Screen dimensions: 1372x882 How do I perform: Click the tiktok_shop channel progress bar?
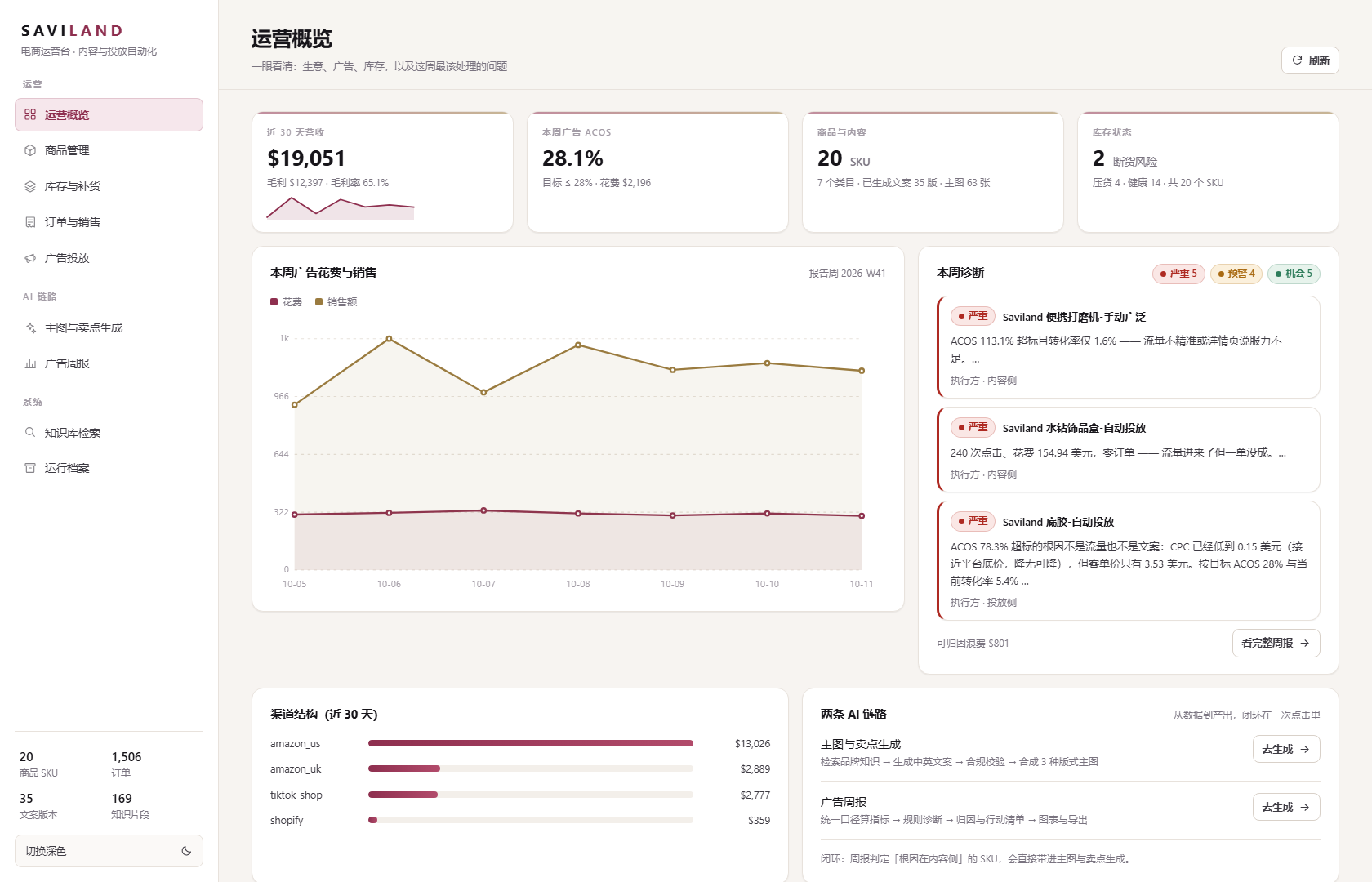click(531, 795)
